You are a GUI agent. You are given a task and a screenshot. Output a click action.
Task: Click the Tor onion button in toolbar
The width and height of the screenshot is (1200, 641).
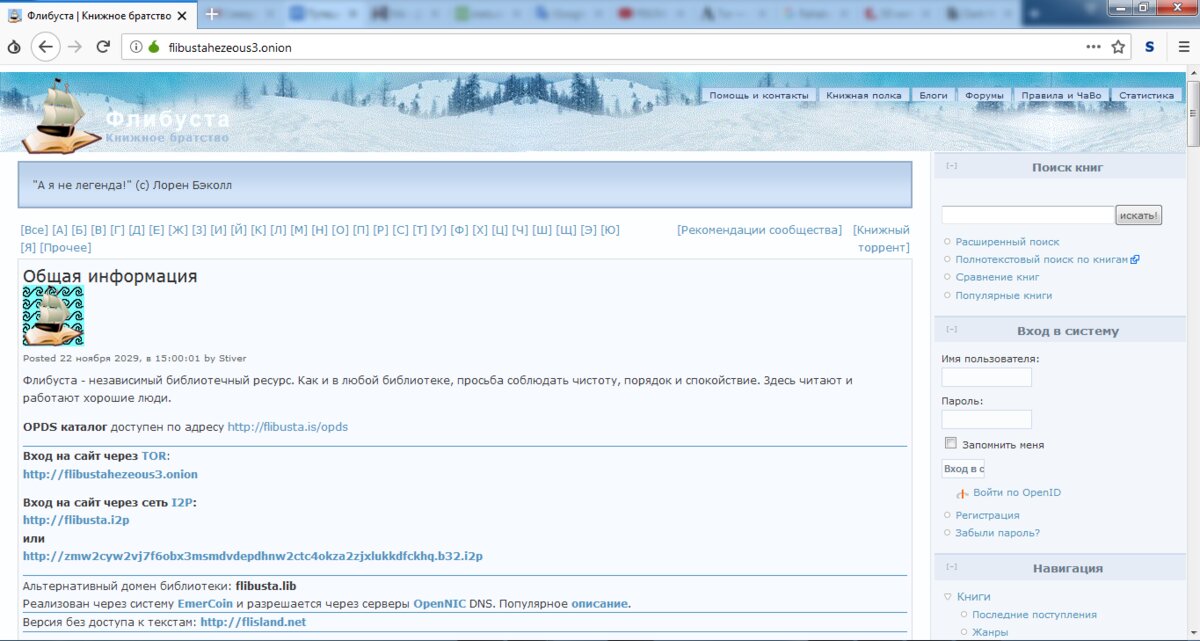click(14, 47)
